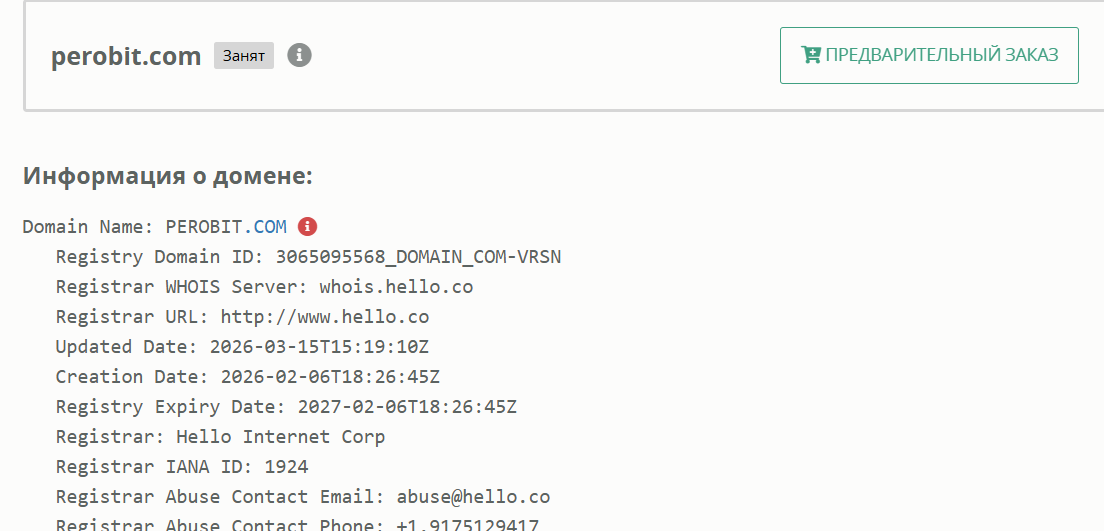Click the whois.hello.co server text
The height and width of the screenshot is (531, 1104).
(x=396, y=287)
